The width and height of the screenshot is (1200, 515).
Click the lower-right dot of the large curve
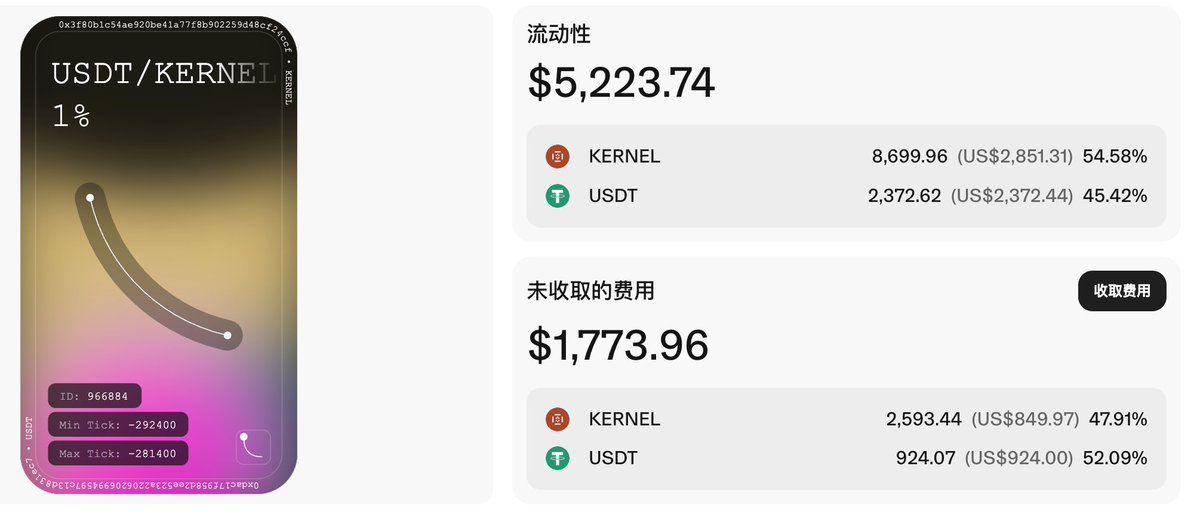[228, 336]
